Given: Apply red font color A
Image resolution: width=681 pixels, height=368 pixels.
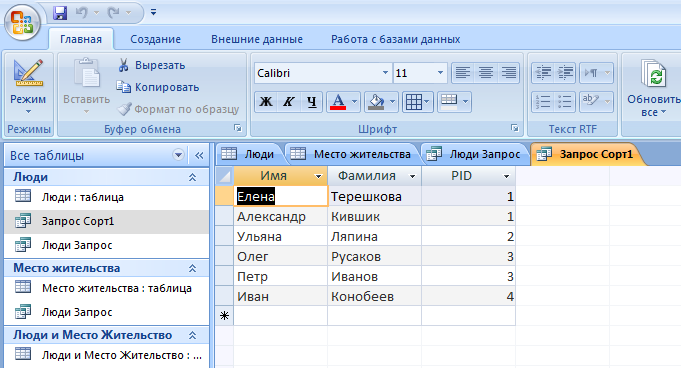Looking at the screenshot, I should 338,102.
